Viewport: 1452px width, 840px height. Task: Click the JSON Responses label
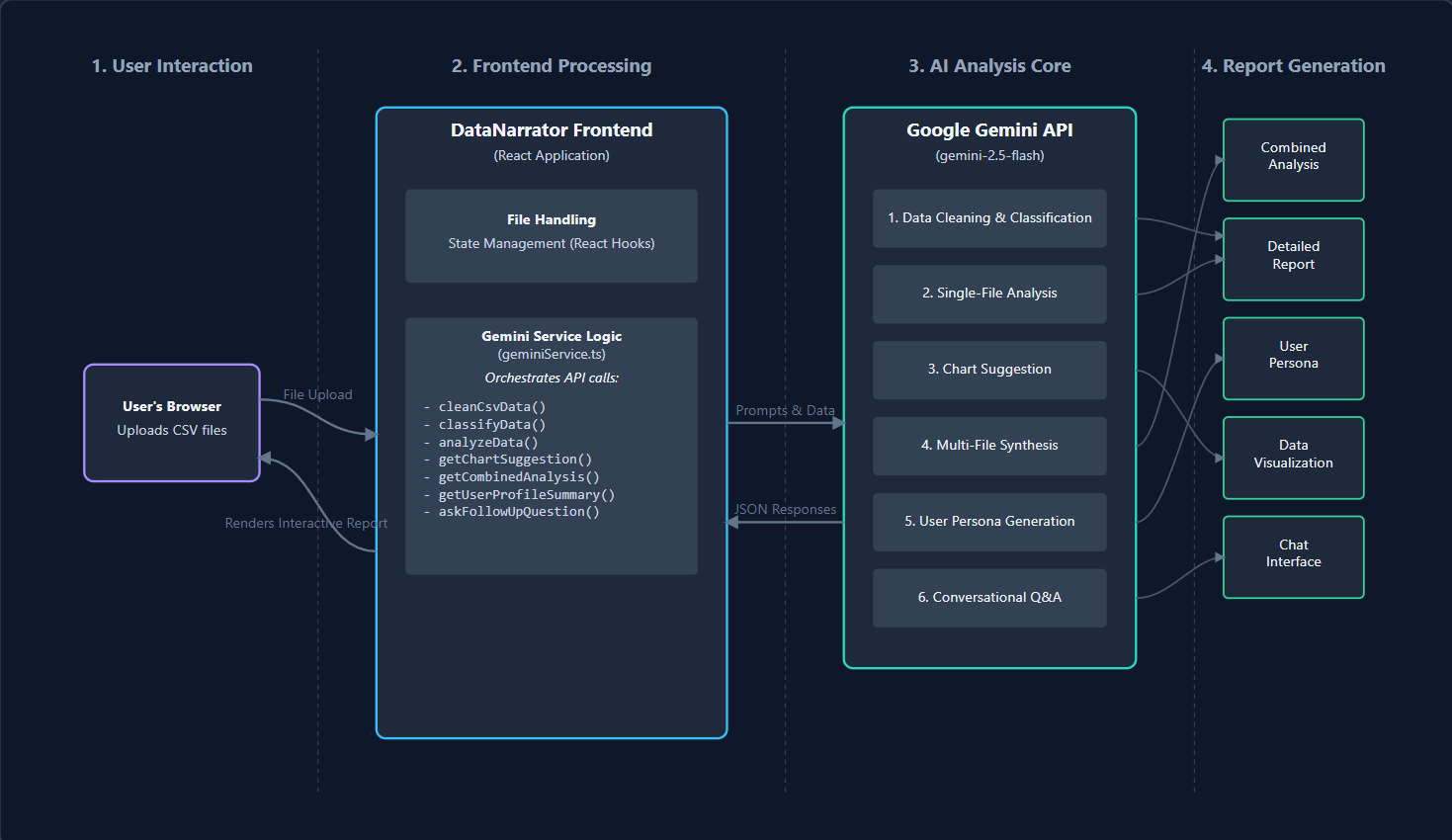[786, 509]
